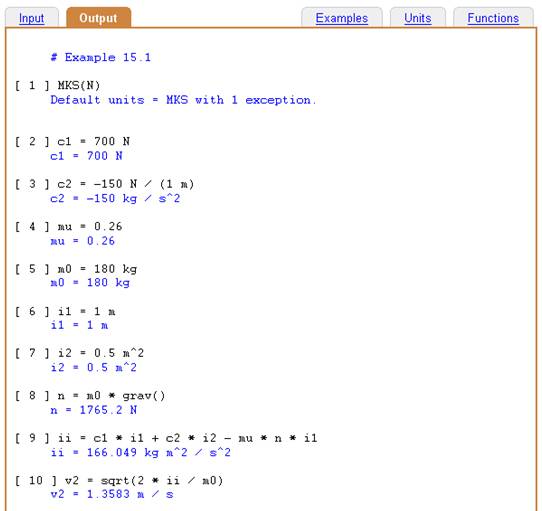Select the Output tab
The image size is (542, 511).
point(99,18)
